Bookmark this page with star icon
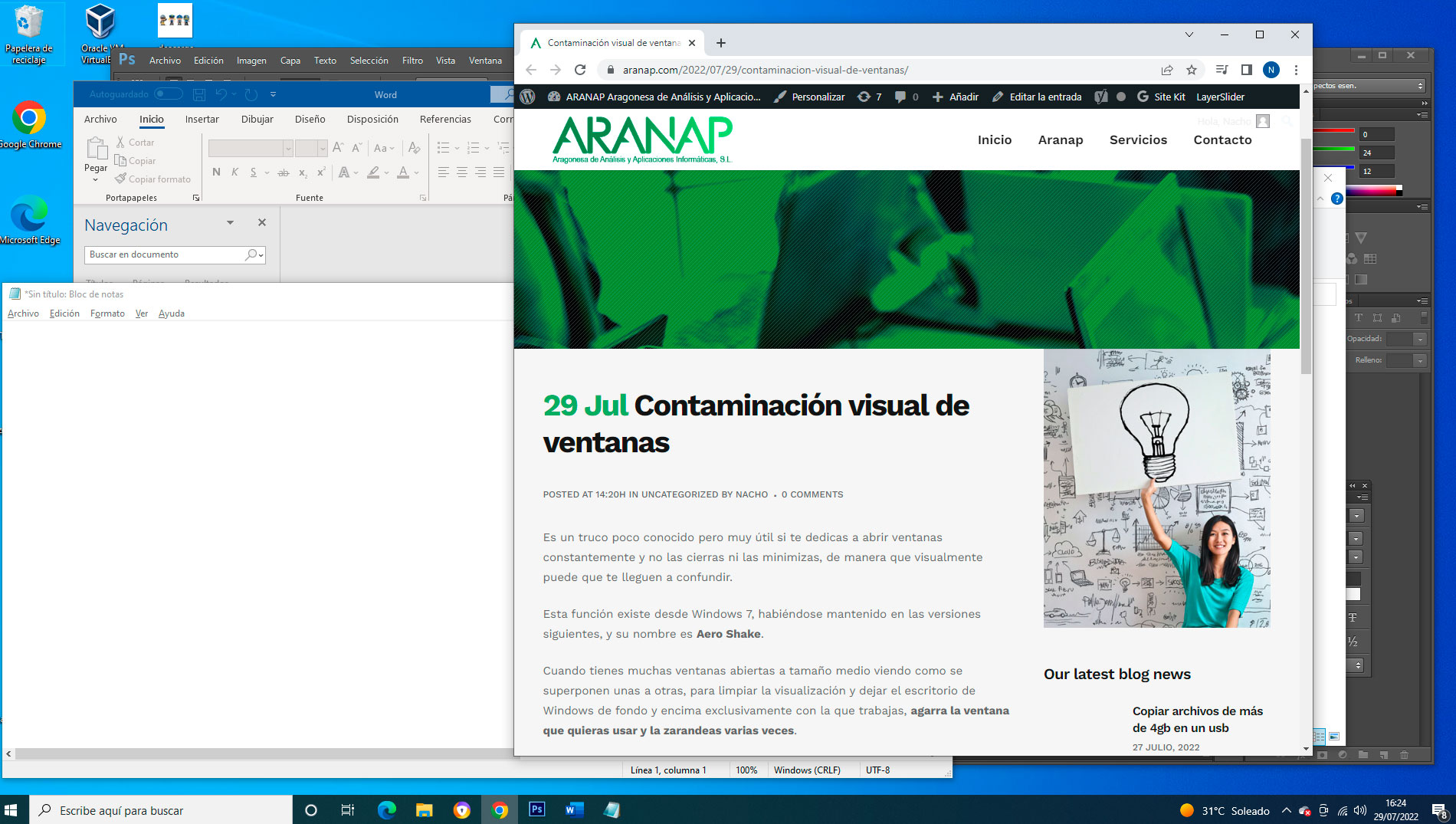Screen dimensions: 1456x824 tap(1192, 70)
